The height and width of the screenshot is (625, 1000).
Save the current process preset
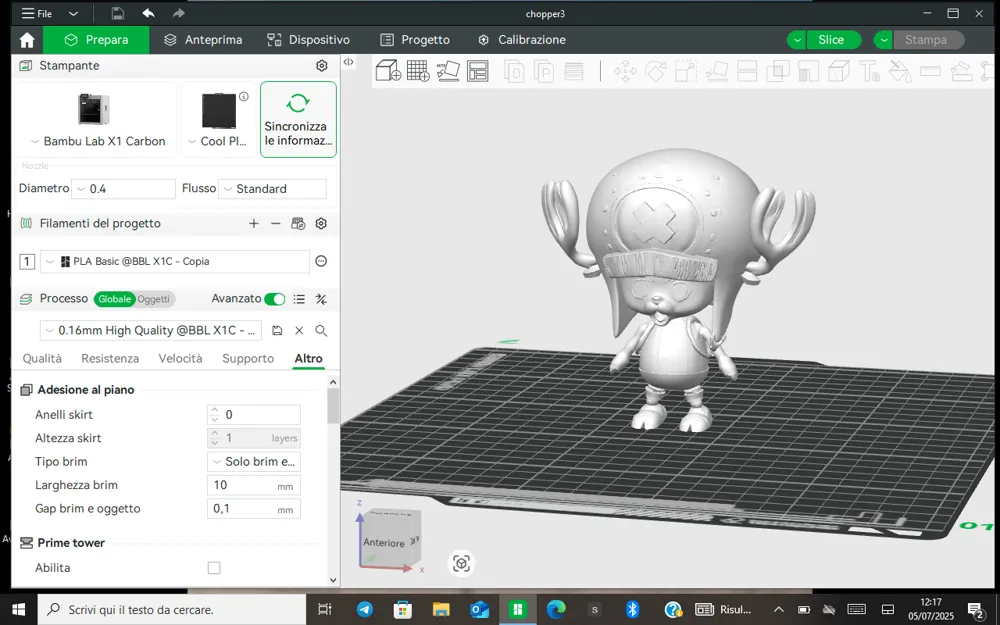[x=277, y=330]
